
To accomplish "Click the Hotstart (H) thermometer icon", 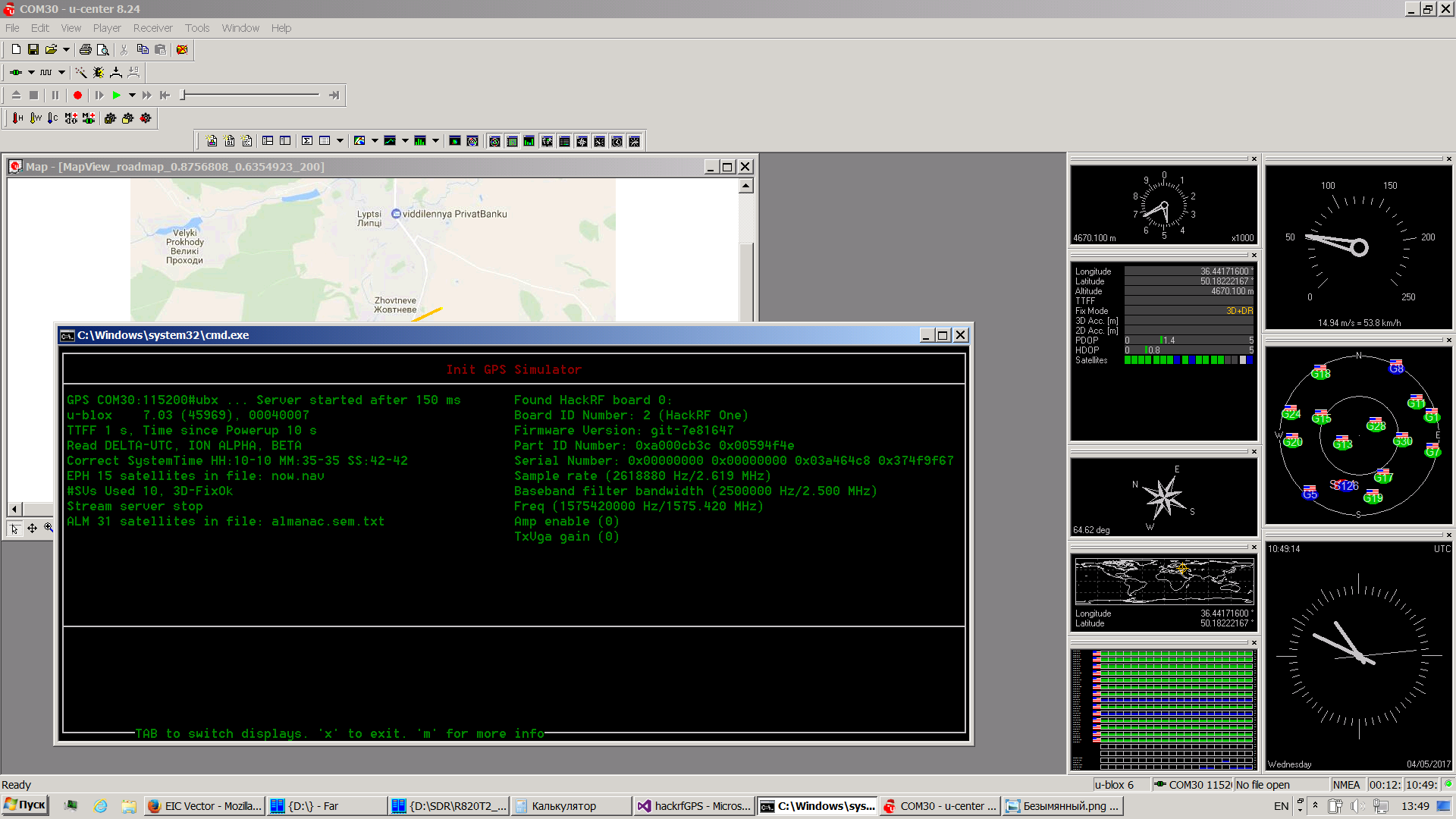I will [x=17, y=118].
